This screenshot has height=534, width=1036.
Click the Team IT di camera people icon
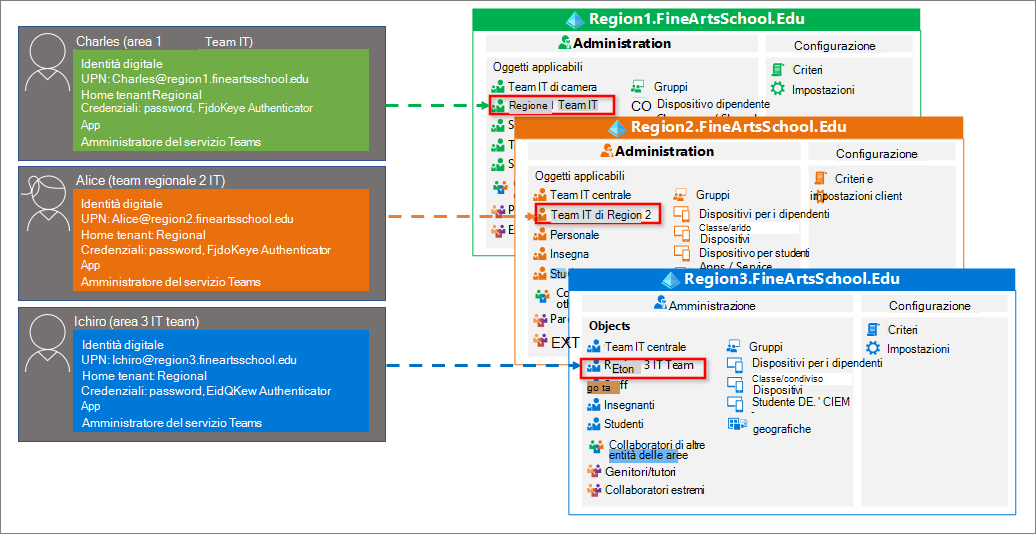(498, 87)
